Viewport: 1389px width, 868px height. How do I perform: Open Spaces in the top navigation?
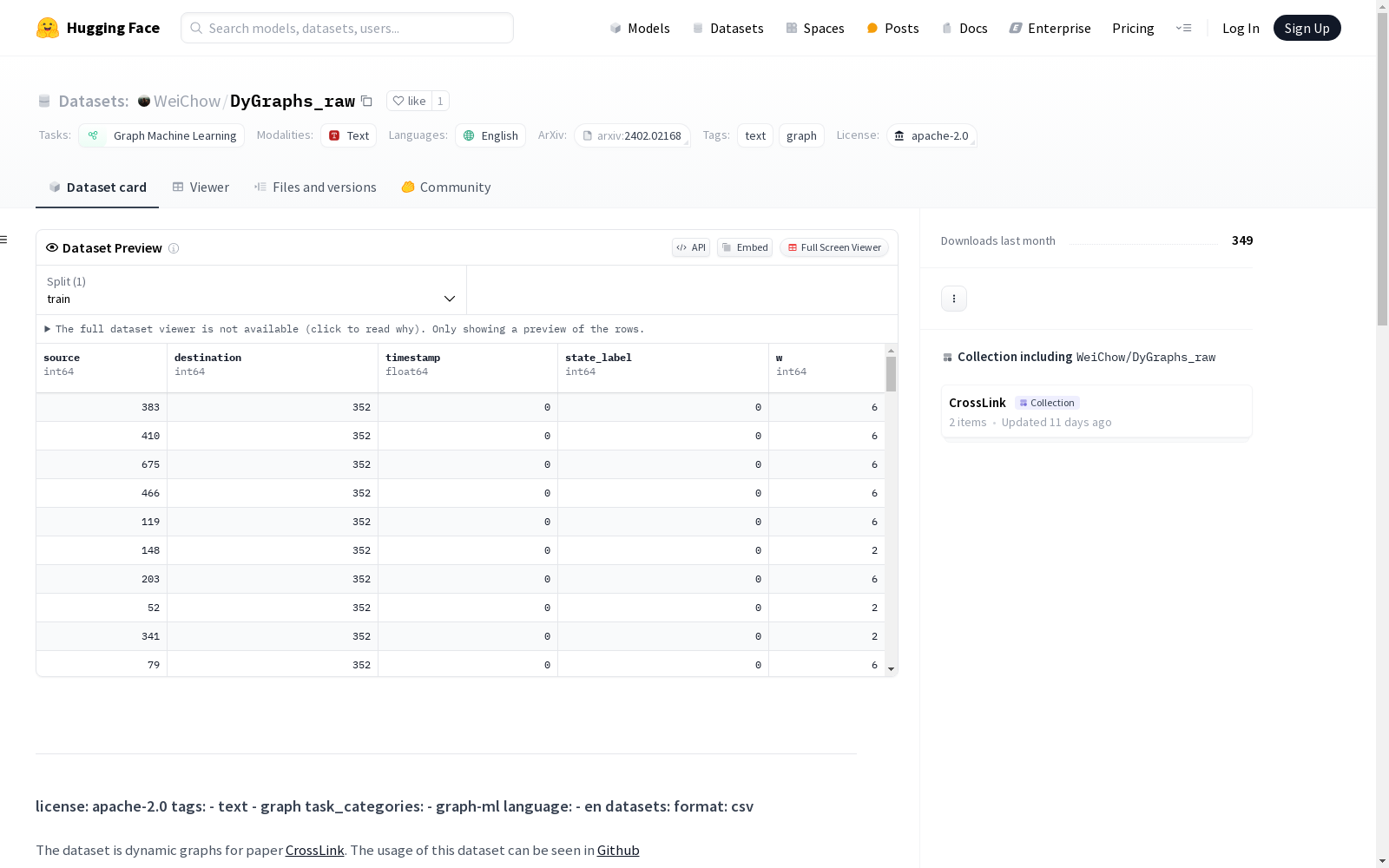coord(814,28)
